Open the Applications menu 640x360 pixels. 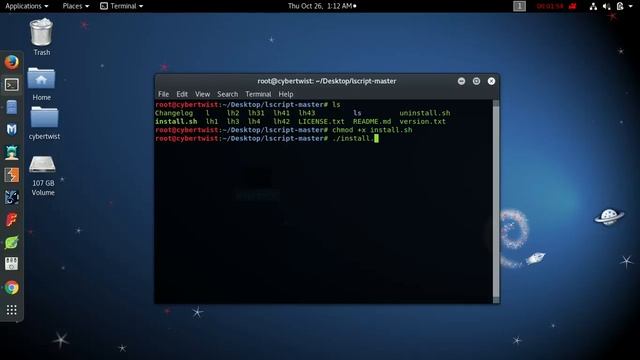point(27,6)
